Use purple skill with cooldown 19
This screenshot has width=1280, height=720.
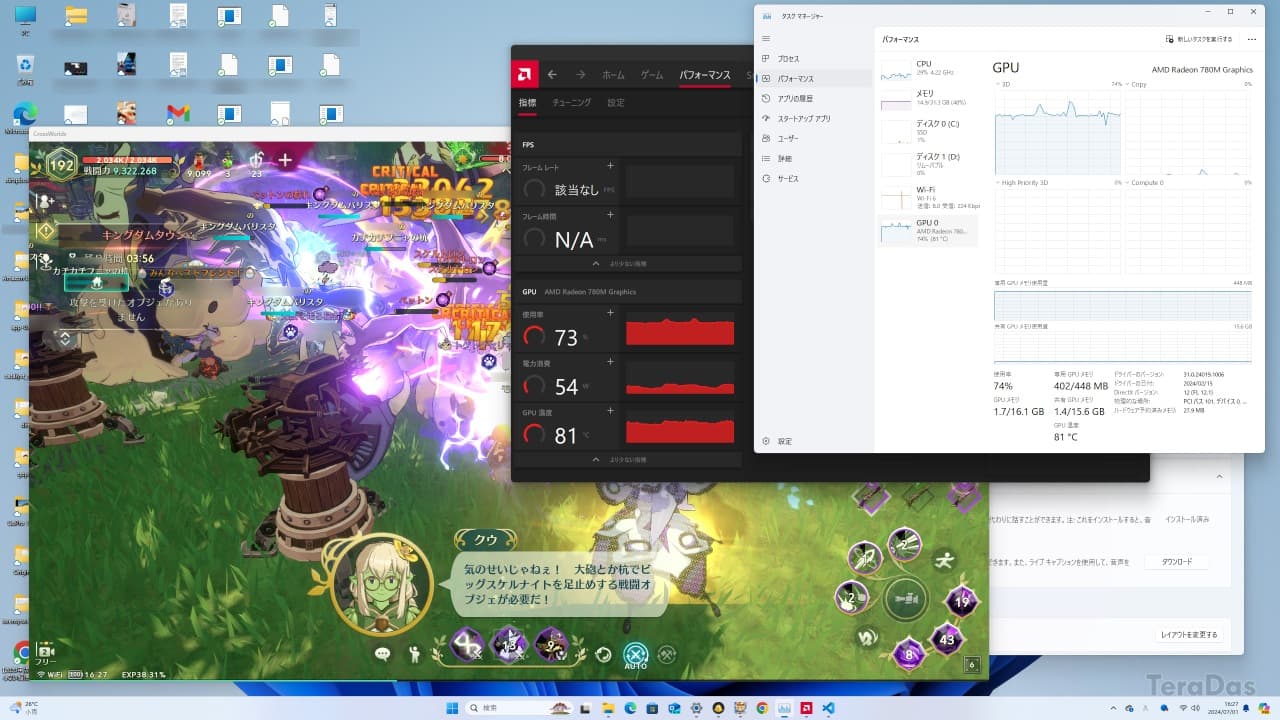click(962, 602)
